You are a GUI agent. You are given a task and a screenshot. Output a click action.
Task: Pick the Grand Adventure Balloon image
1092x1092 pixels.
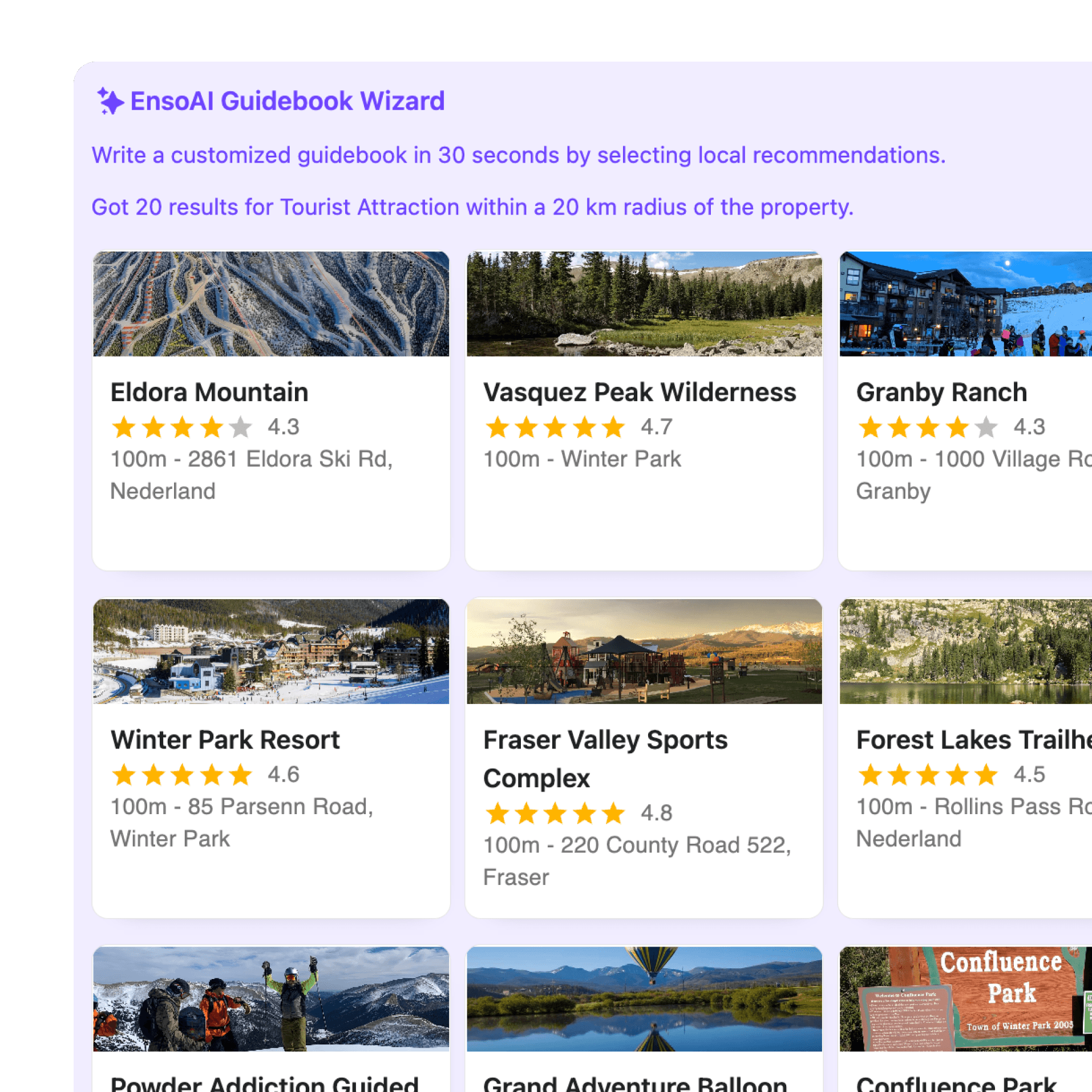pos(644,998)
